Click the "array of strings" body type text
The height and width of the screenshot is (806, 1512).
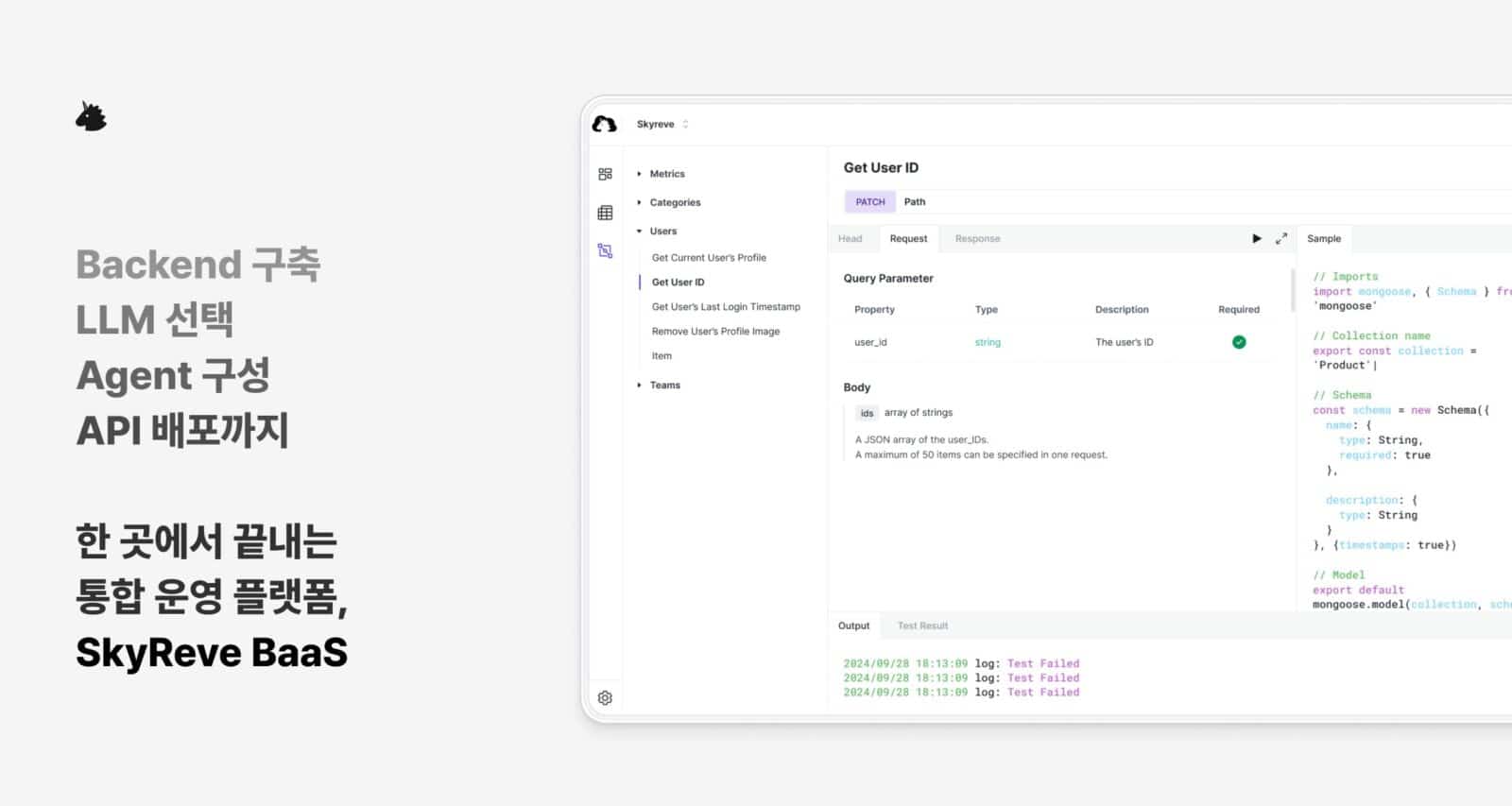click(x=919, y=413)
